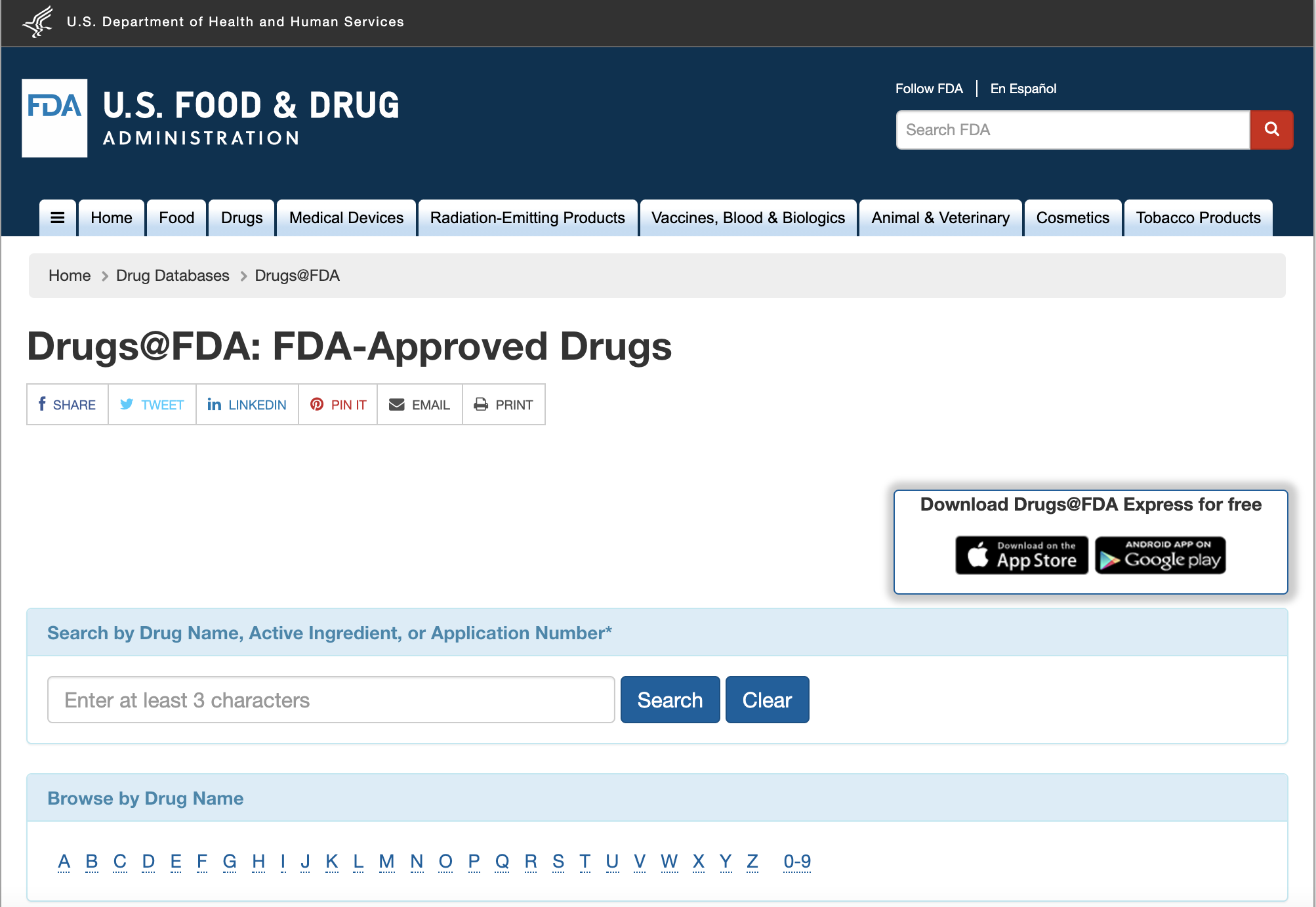Viewport: 1316px width, 907px height.
Task: Browse drugs starting with I
Action: point(283,861)
